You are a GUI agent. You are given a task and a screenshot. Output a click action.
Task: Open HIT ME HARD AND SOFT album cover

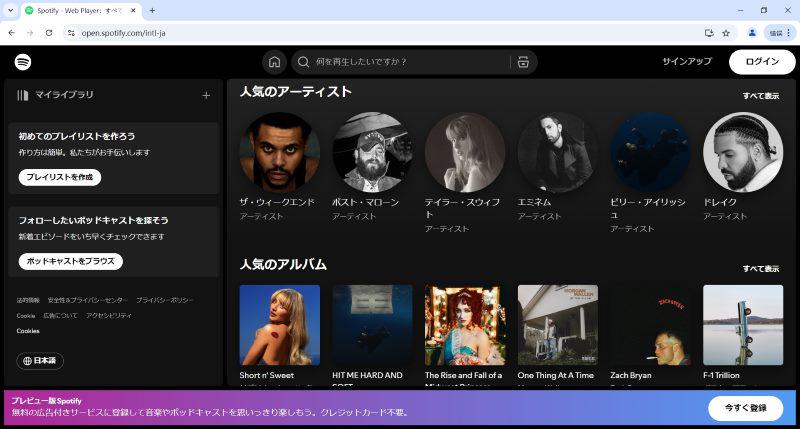[x=372, y=325]
